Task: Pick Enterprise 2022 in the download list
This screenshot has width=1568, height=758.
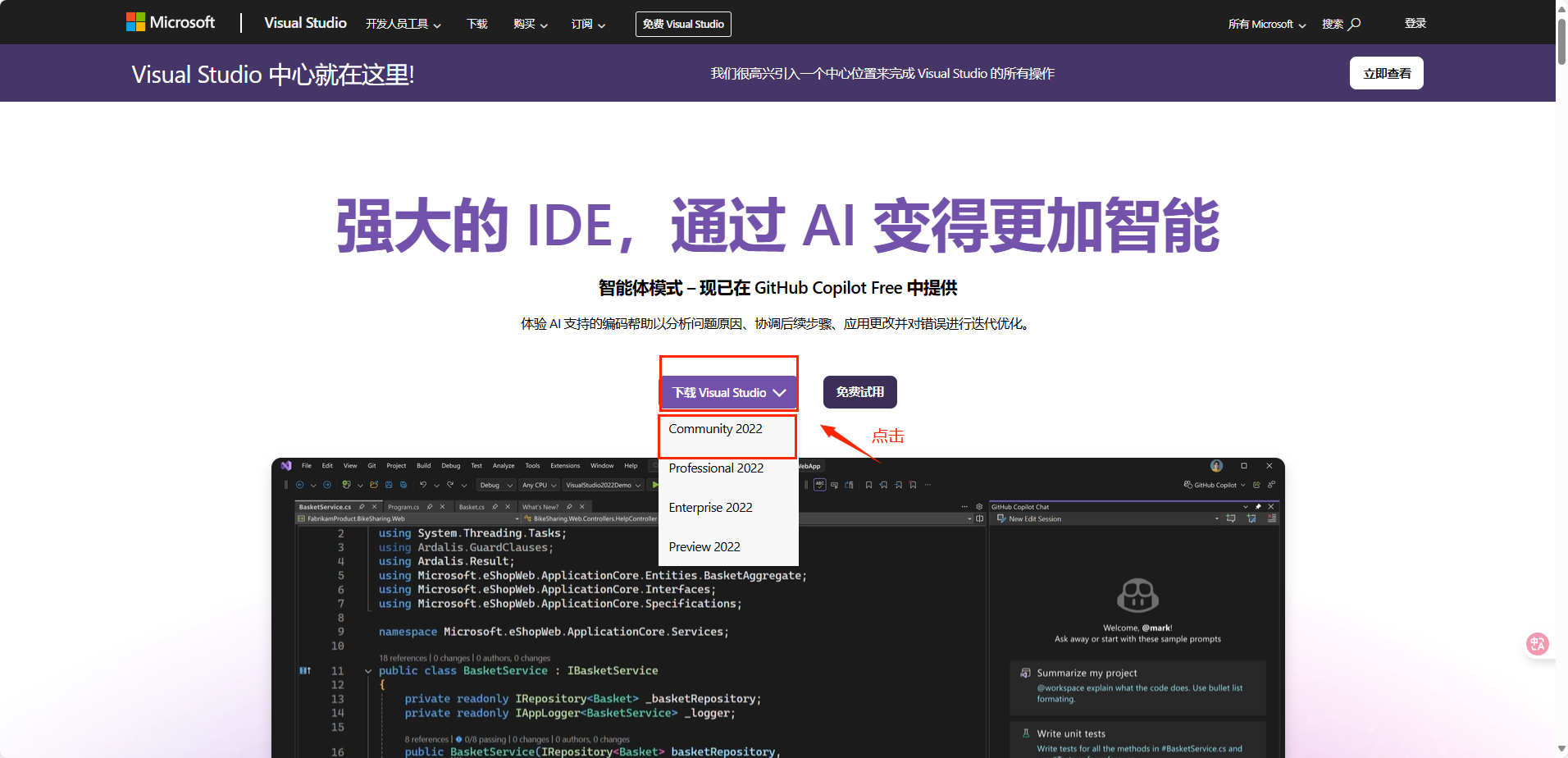Action: [x=710, y=508]
